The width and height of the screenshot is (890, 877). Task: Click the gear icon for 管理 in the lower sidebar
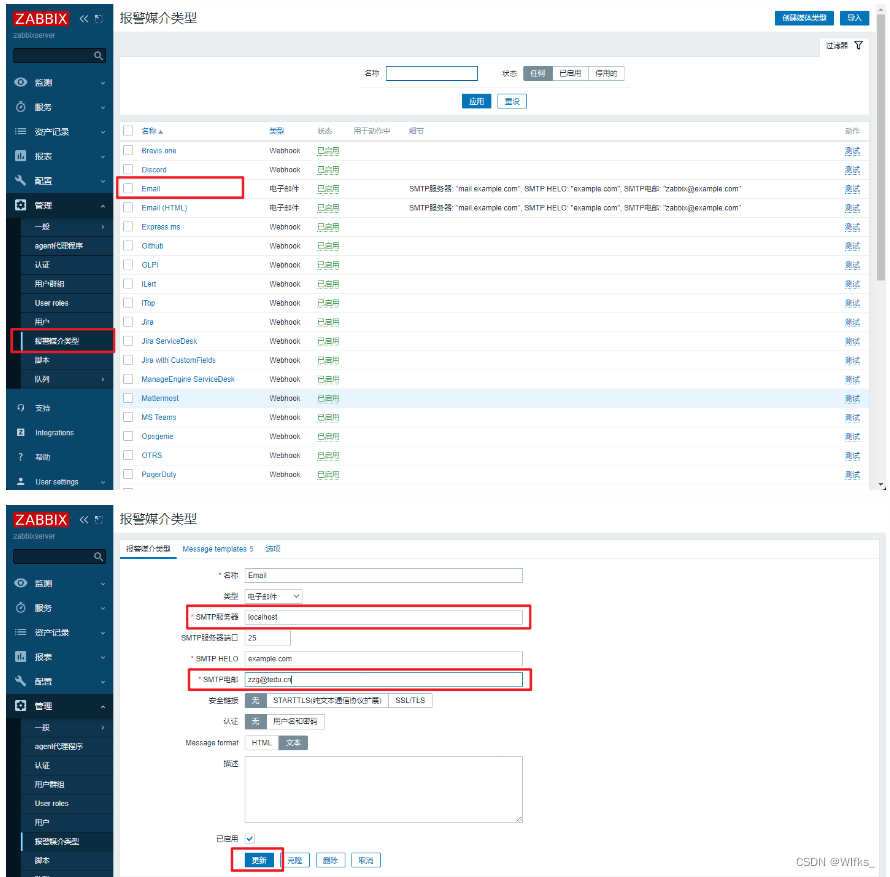pyautogui.click(x=20, y=706)
